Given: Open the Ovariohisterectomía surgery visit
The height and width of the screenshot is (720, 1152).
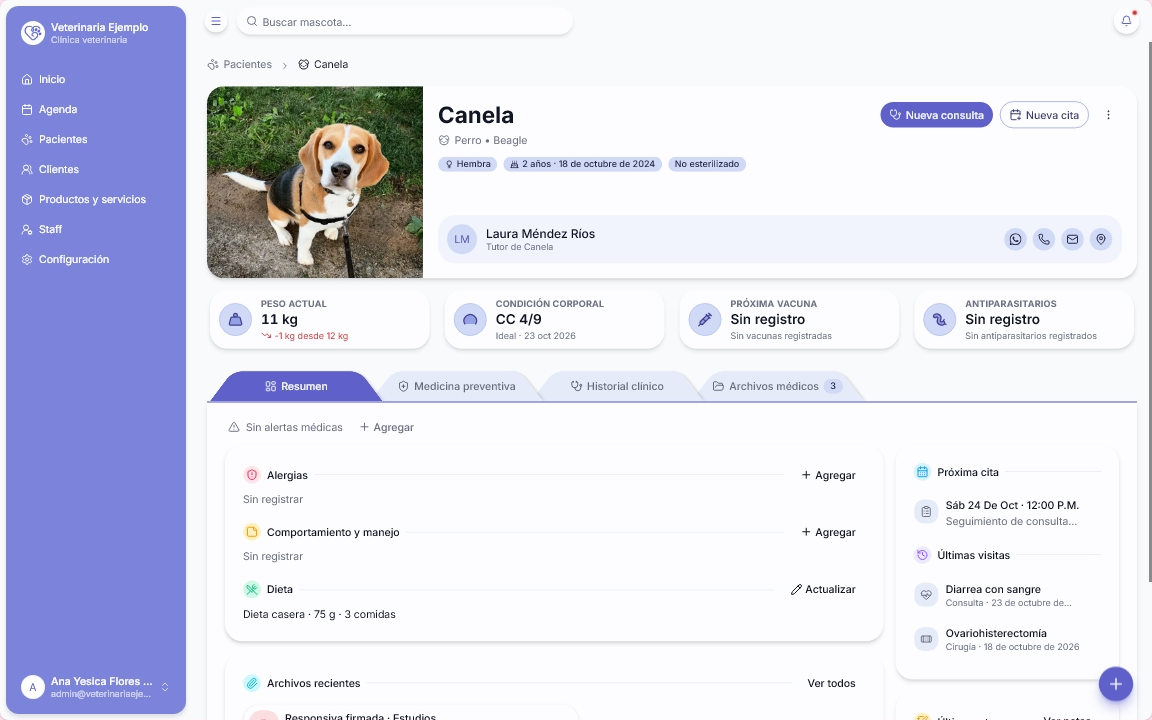Looking at the screenshot, I should (1007, 639).
